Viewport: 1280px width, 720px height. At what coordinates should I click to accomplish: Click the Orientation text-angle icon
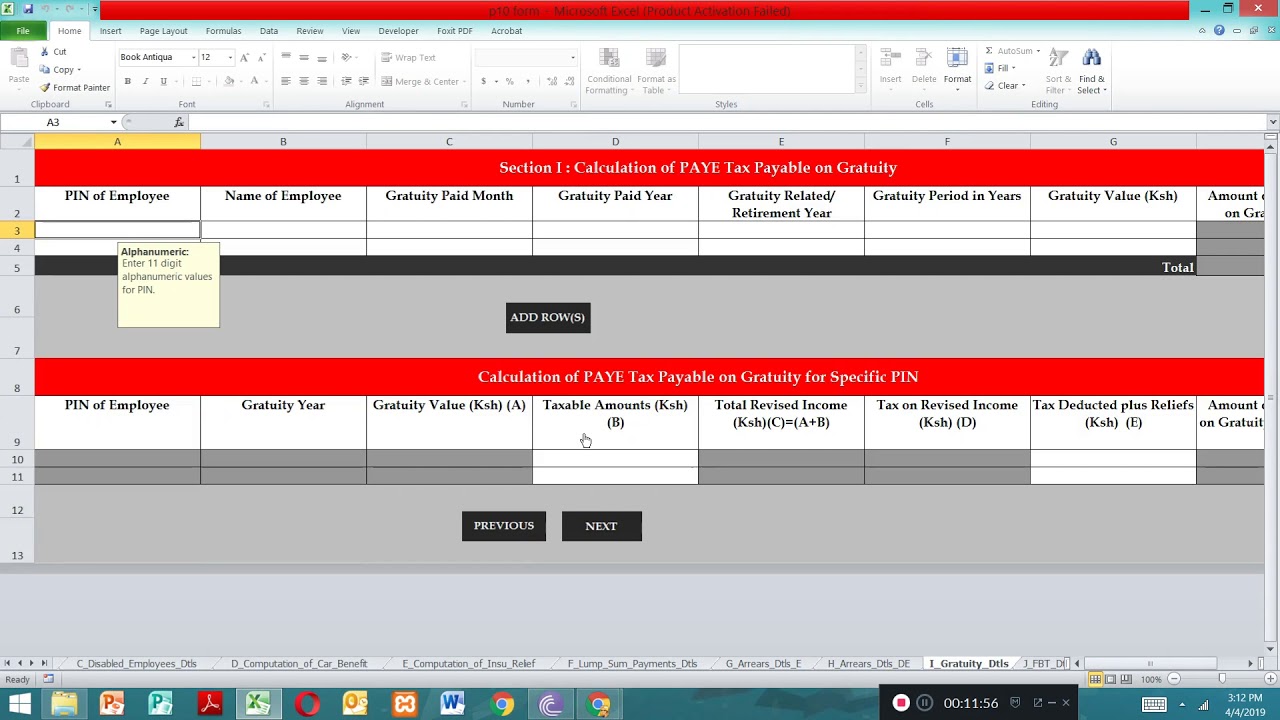pos(346,57)
